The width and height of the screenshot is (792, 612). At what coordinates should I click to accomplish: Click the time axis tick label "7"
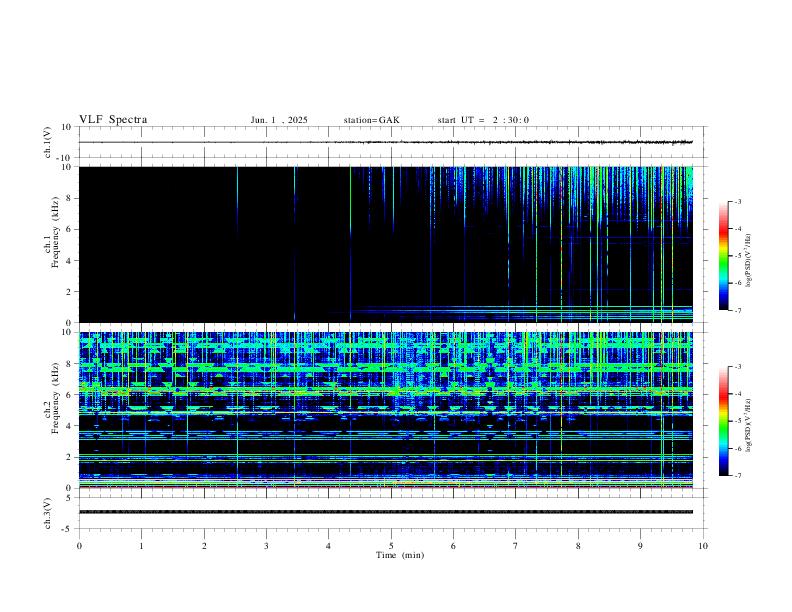tap(516, 546)
